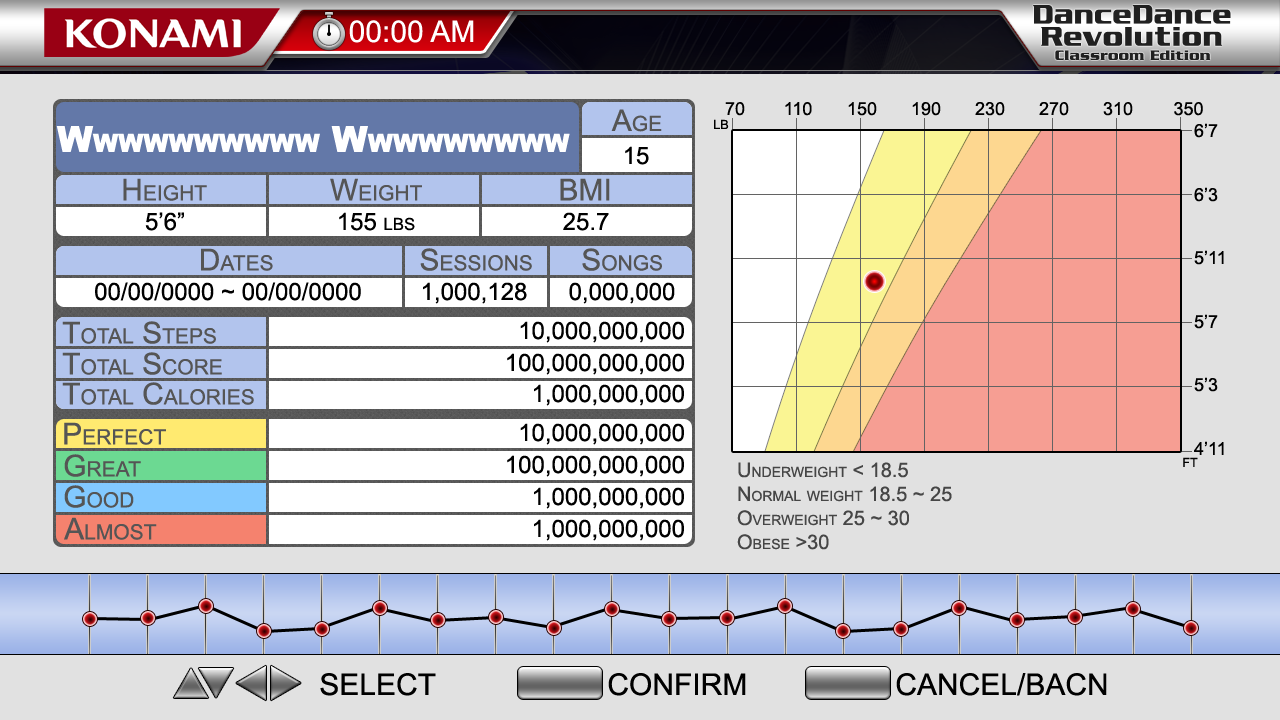Click the dates range 00/00/0000 ~ 00/00/0000
Image resolution: width=1280 pixels, height=720 pixels.
tap(229, 292)
